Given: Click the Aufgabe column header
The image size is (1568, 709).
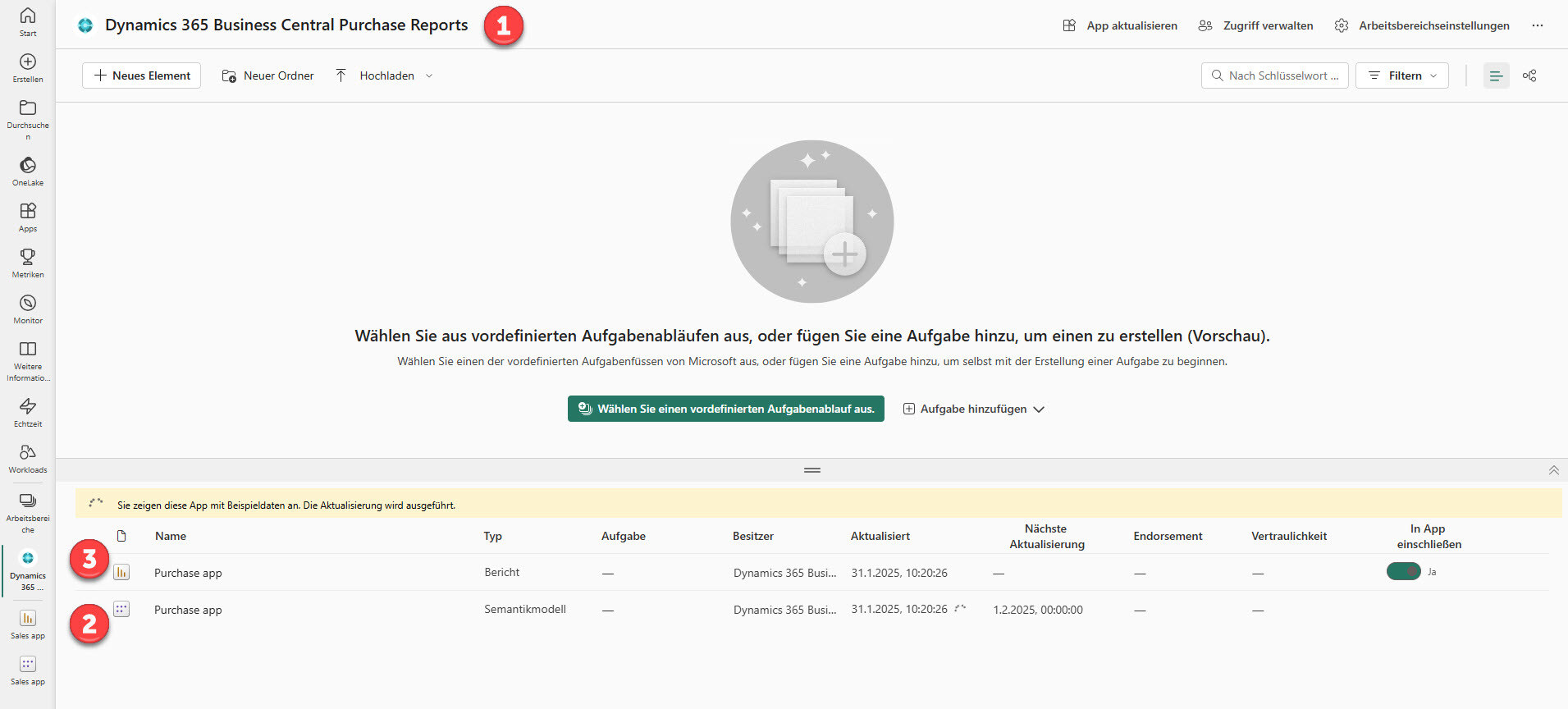Looking at the screenshot, I should [624, 536].
